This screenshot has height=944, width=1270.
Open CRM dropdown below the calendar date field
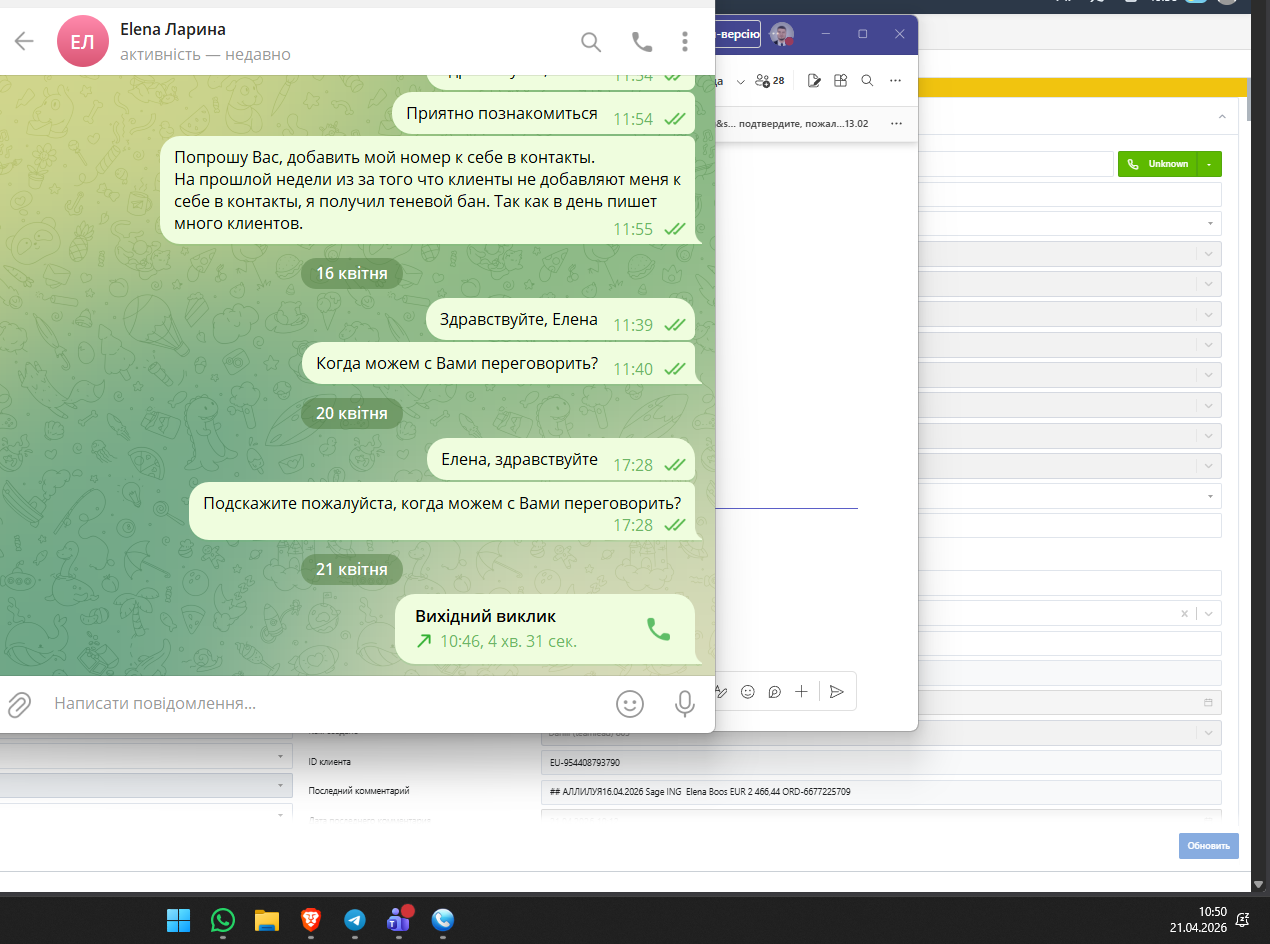tap(1209, 733)
